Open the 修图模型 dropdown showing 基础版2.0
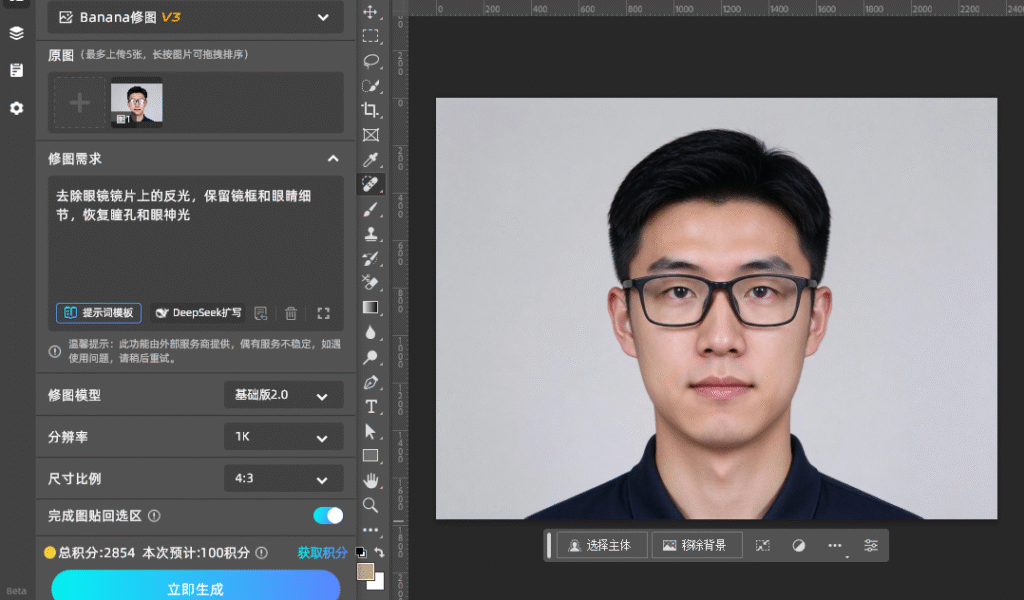The width and height of the screenshot is (1024, 600). pos(283,395)
